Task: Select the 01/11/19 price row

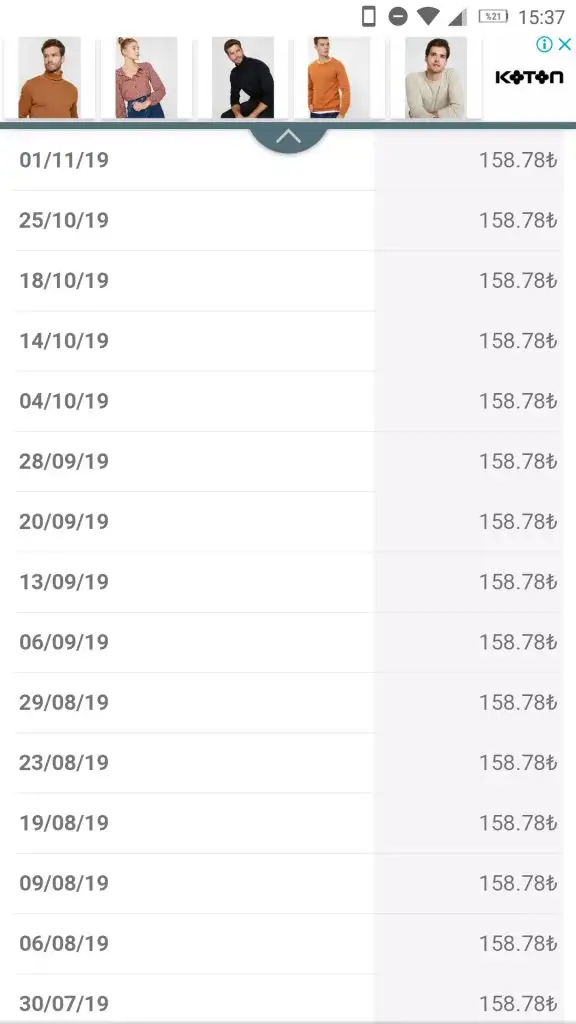Action: click(x=288, y=160)
